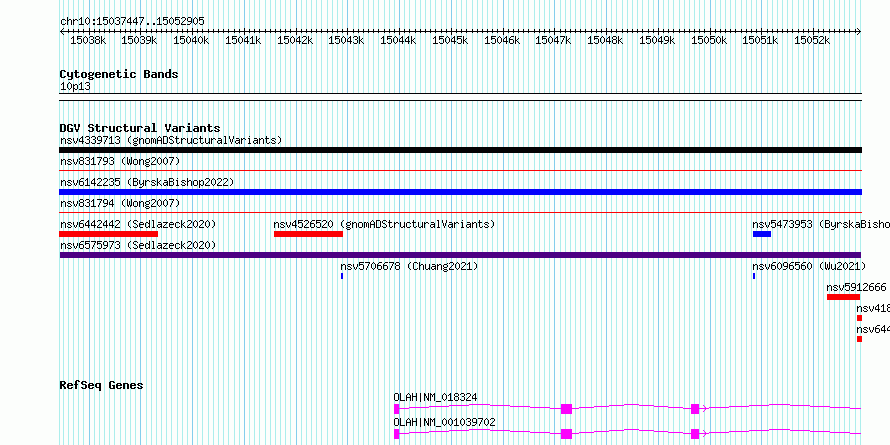
Task: Click the third exon of OLAH|NM_018324
Action: pos(695,409)
